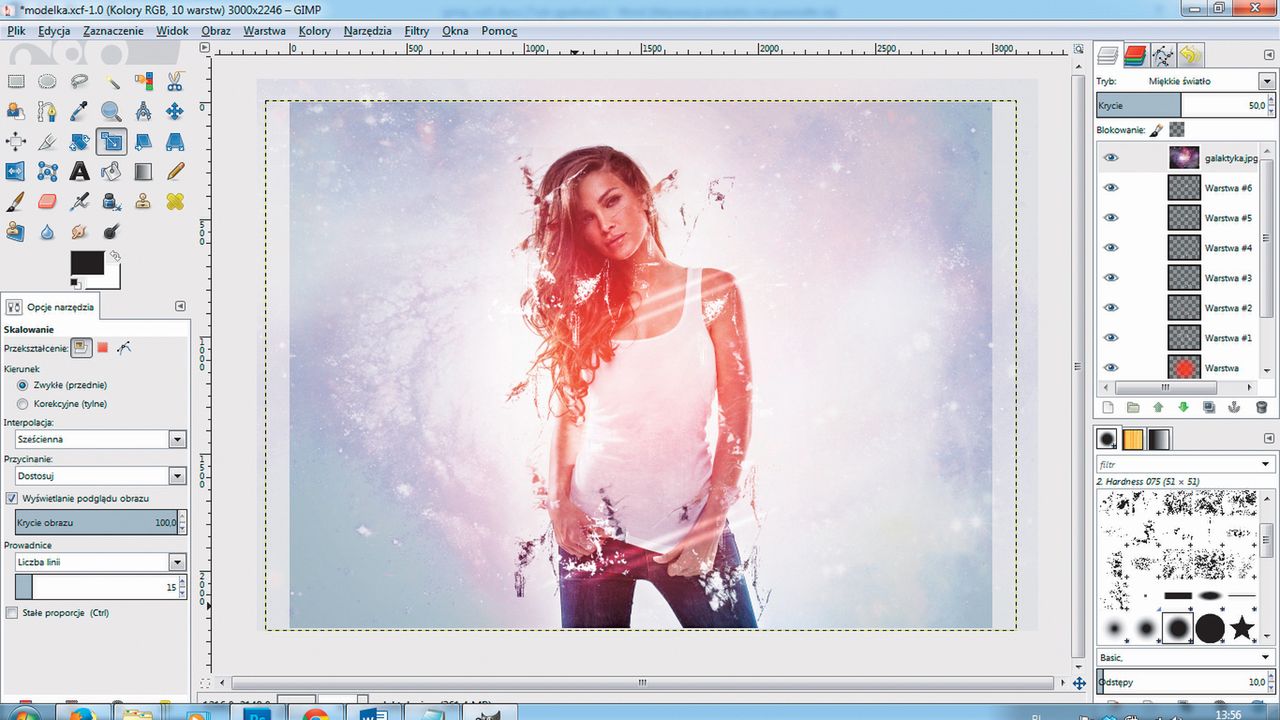Select the Pencil tool
This screenshot has height=720, width=1280.
[175, 172]
